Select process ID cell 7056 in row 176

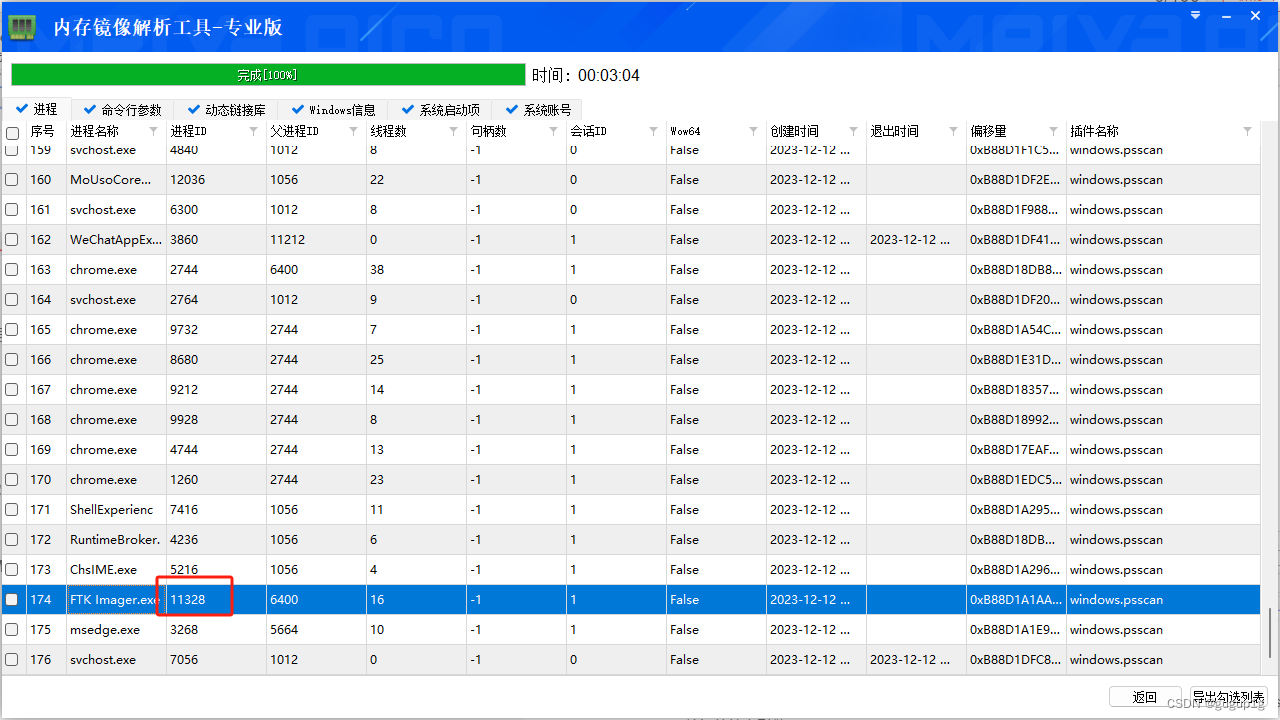[x=217, y=660]
